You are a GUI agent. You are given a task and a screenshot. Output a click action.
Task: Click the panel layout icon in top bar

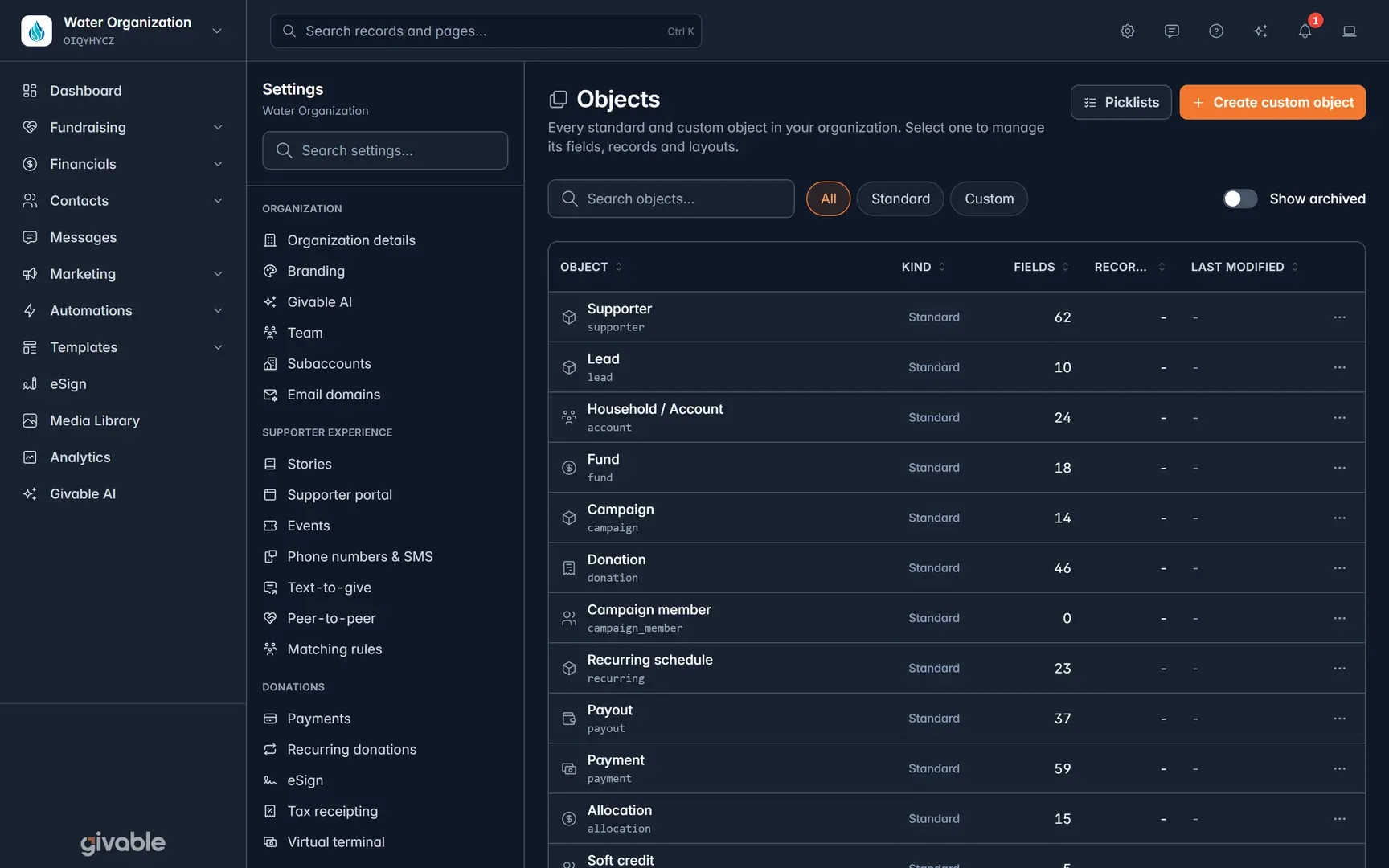(1350, 31)
